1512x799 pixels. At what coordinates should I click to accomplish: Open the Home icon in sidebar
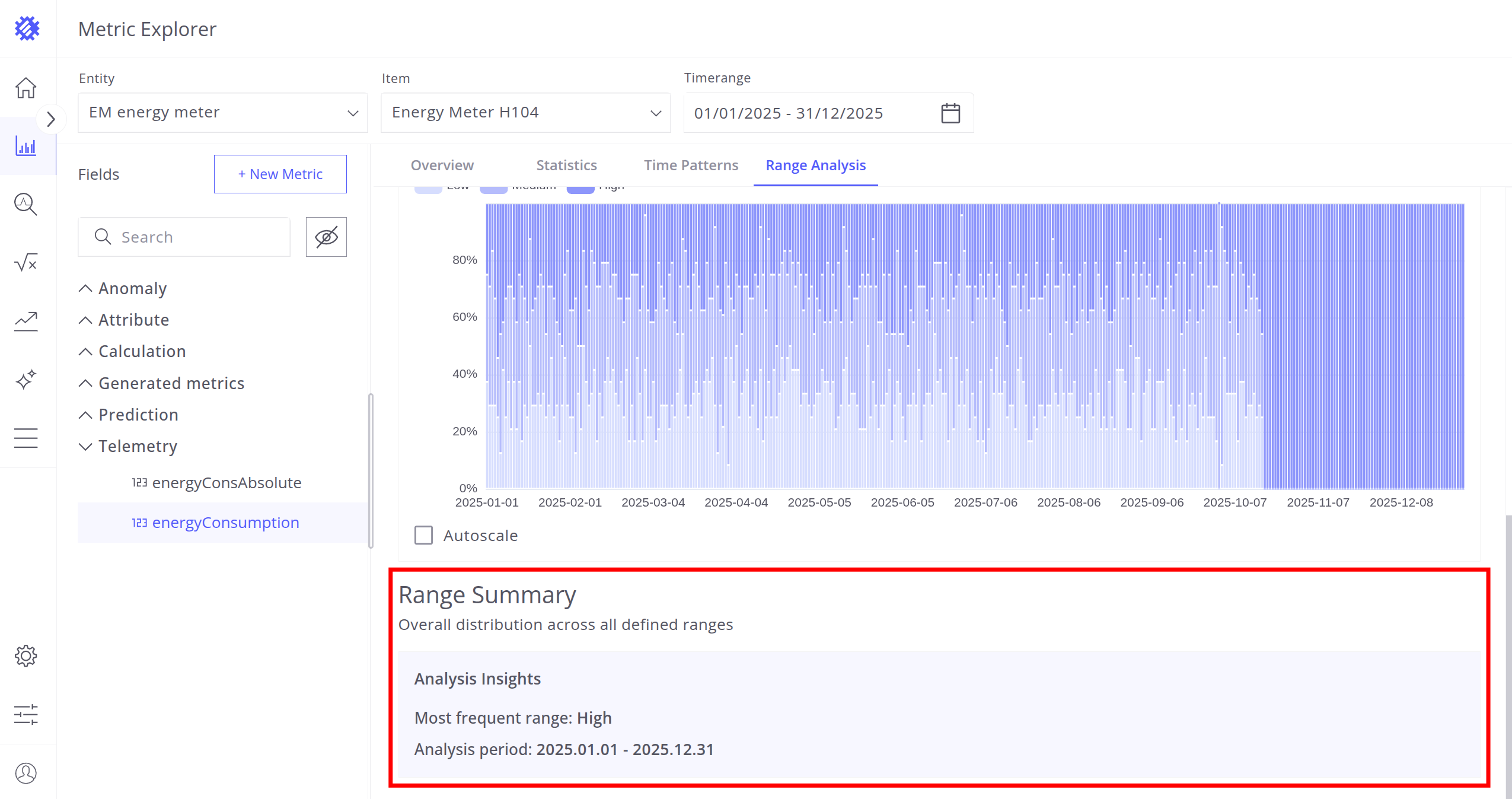[25, 88]
